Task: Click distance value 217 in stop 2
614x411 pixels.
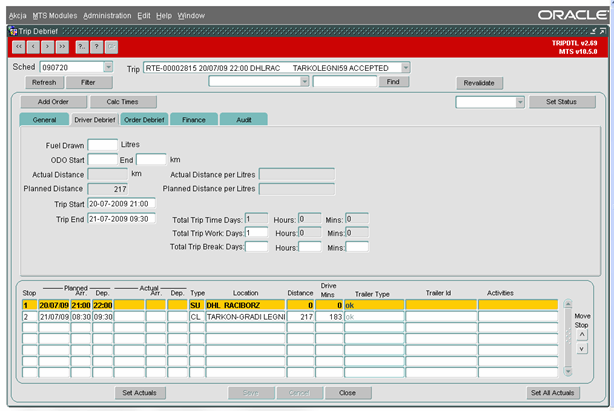Action: pos(300,317)
